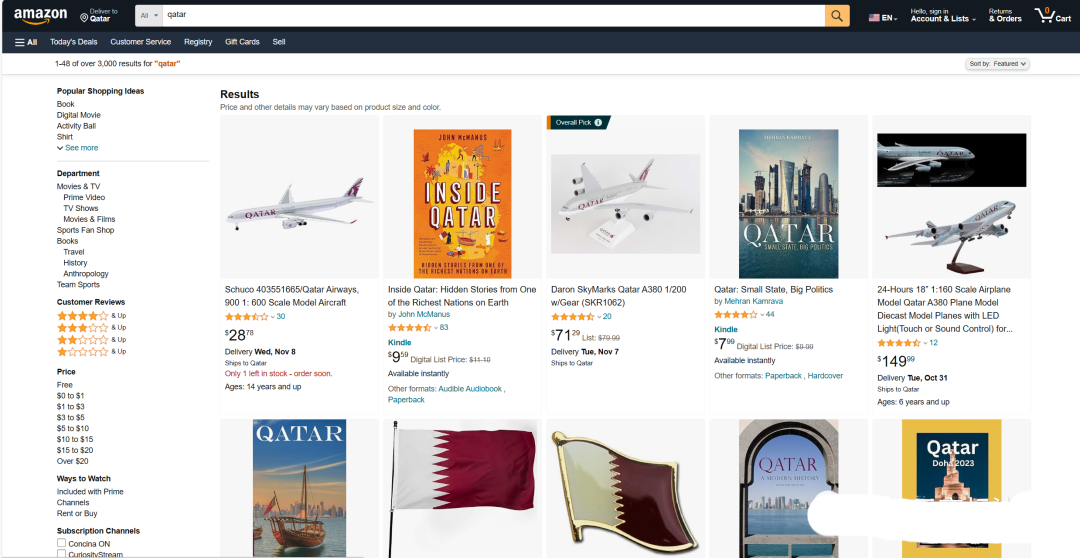Open the All search category dropdown
The image size is (1080, 558).
point(149,16)
